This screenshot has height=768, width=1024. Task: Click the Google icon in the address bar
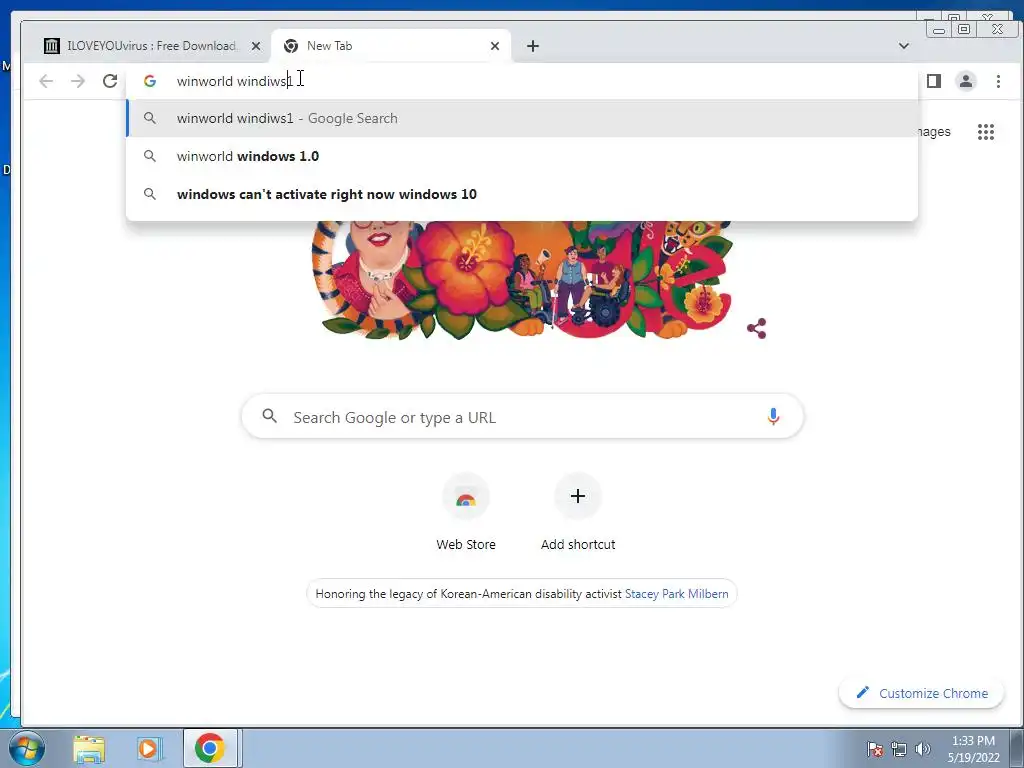click(150, 81)
